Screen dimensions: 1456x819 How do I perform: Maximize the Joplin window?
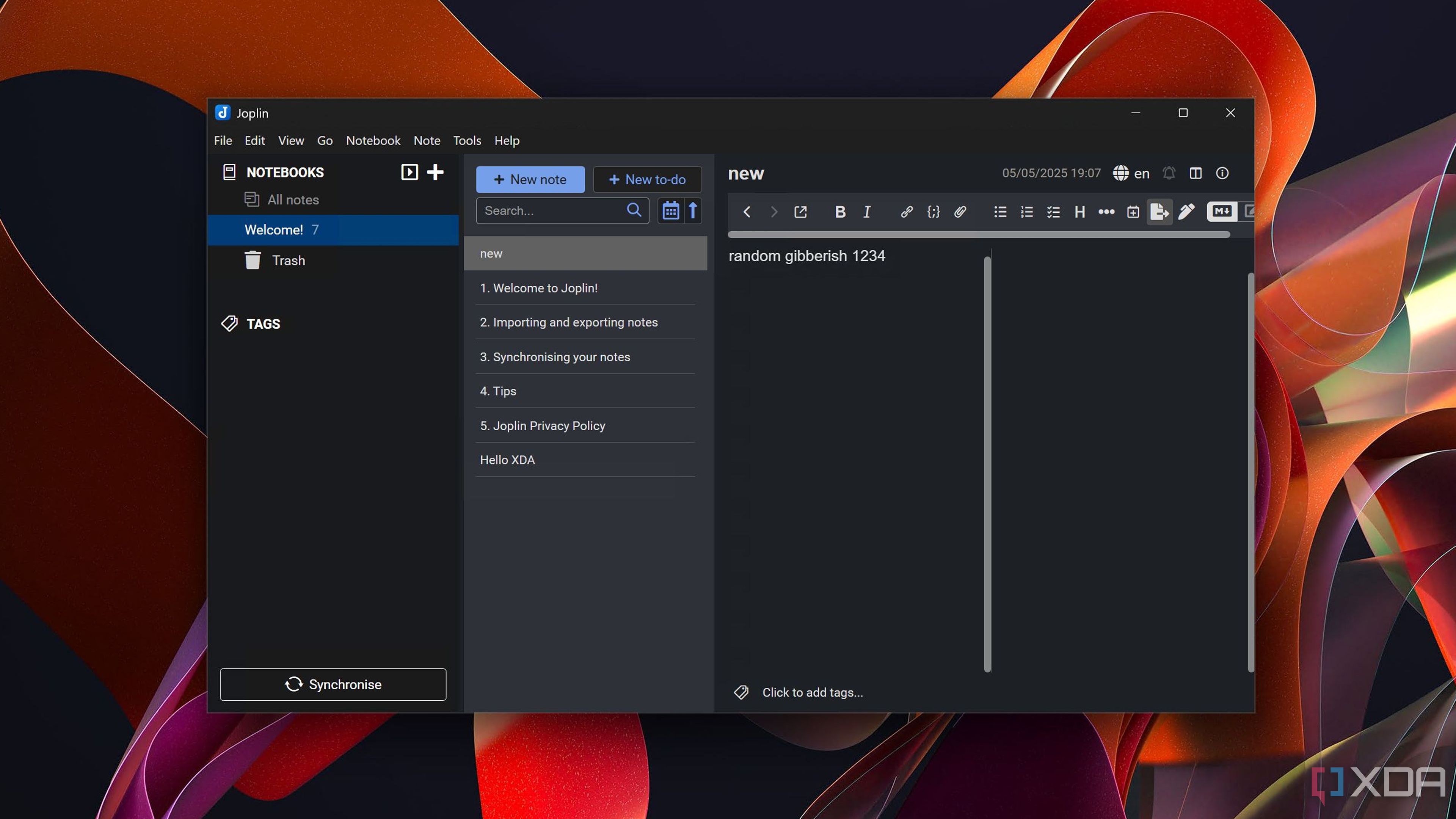click(x=1183, y=113)
